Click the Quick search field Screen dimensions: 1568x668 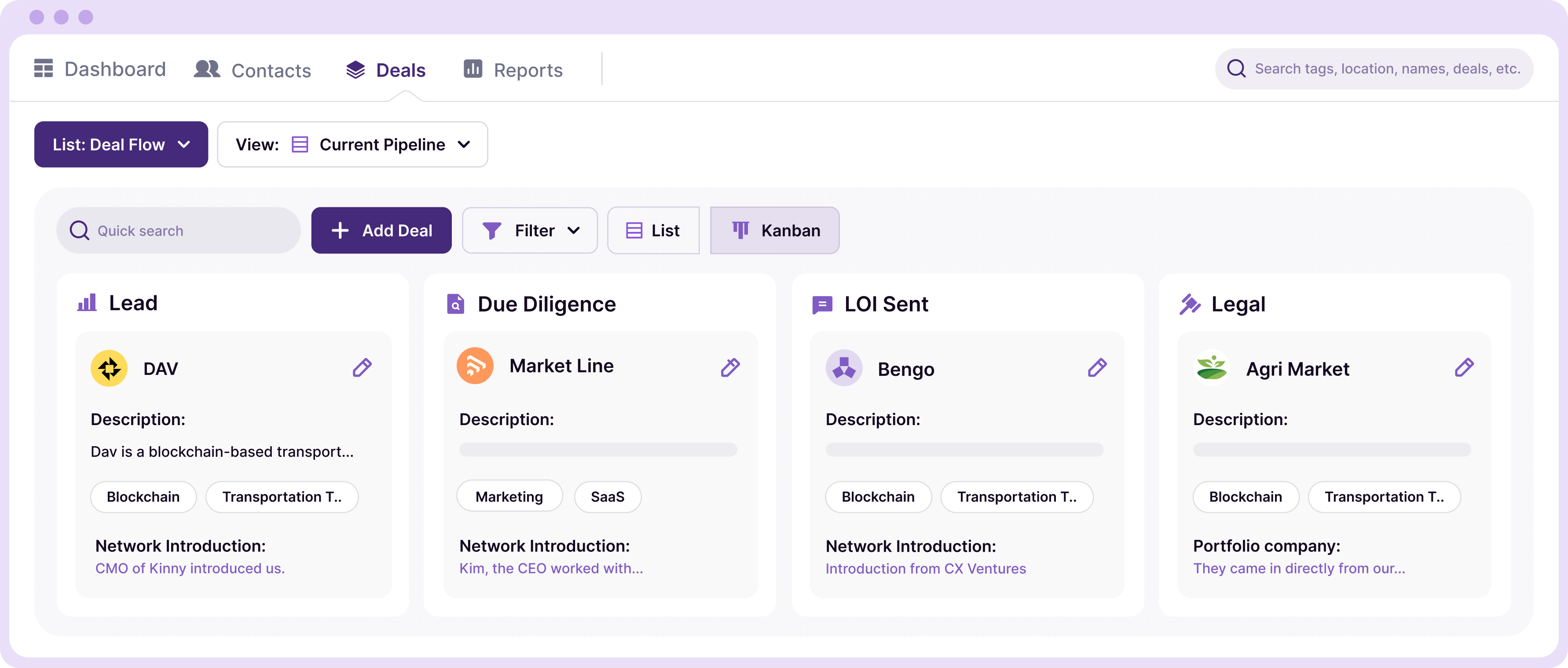tap(178, 230)
